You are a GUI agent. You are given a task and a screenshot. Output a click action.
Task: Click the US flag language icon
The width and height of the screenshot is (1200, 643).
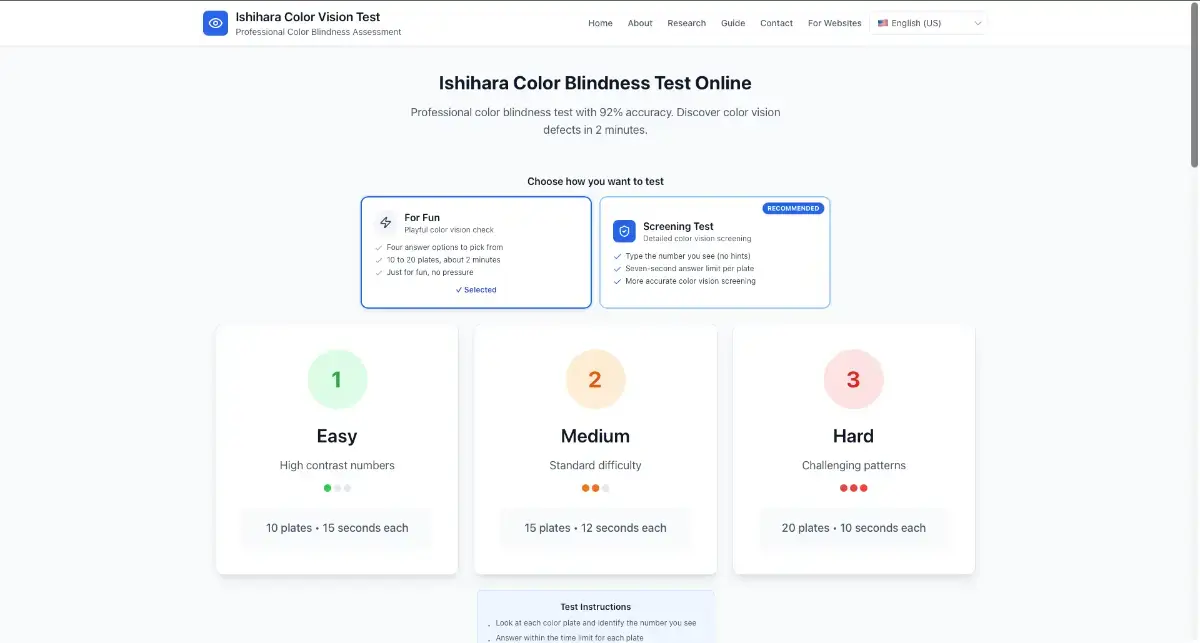pos(883,23)
